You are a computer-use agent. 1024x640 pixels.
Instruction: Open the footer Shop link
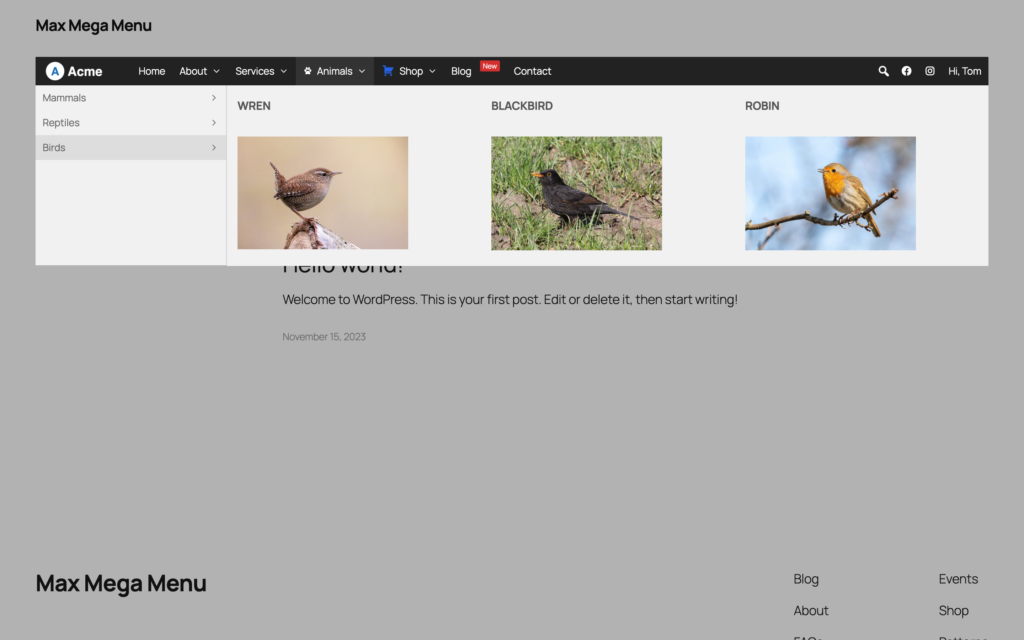(x=953, y=611)
